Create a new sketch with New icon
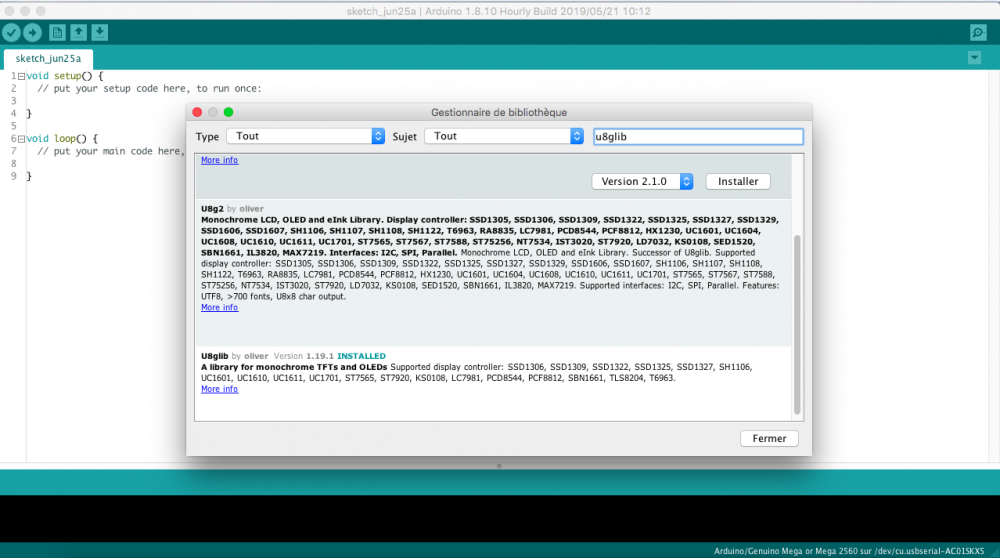The height and width of the screenshot is (558, 1000). click(x=57, y=33)
